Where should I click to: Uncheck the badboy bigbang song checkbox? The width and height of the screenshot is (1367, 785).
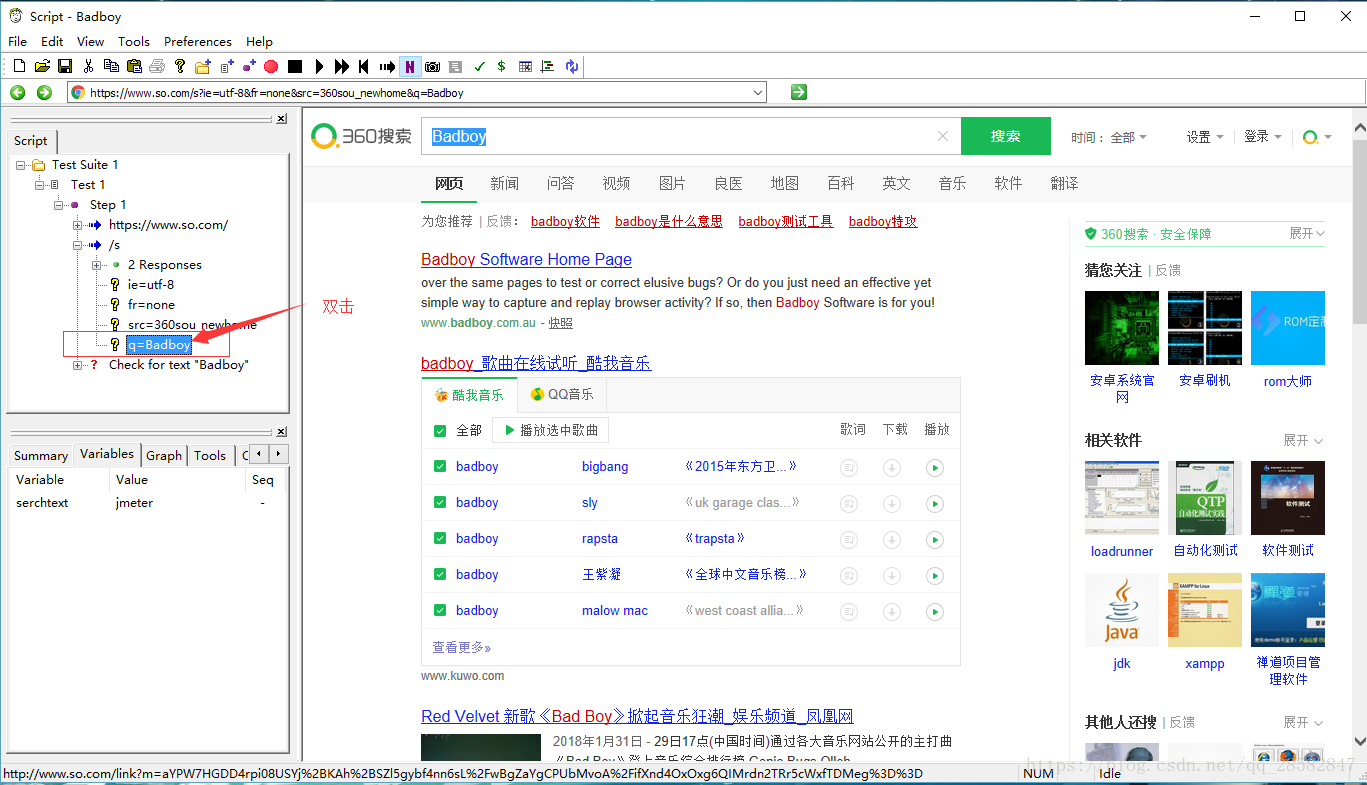coord(440,467)
